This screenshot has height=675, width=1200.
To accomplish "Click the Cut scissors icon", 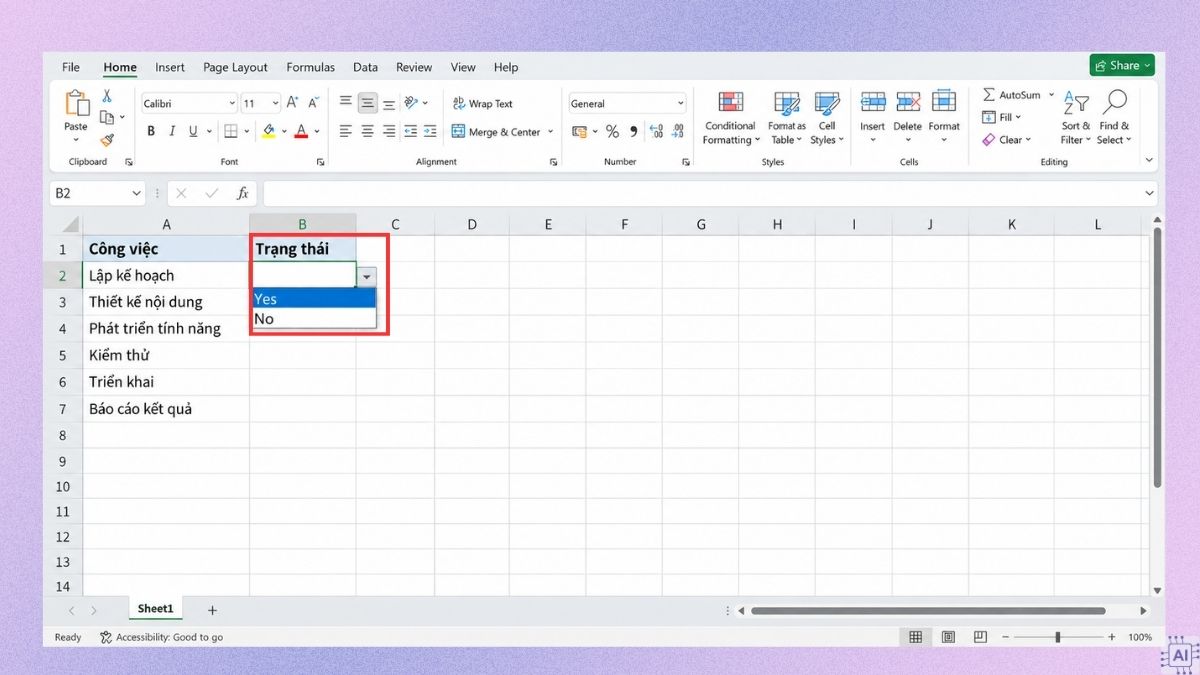I will [107, 96].
